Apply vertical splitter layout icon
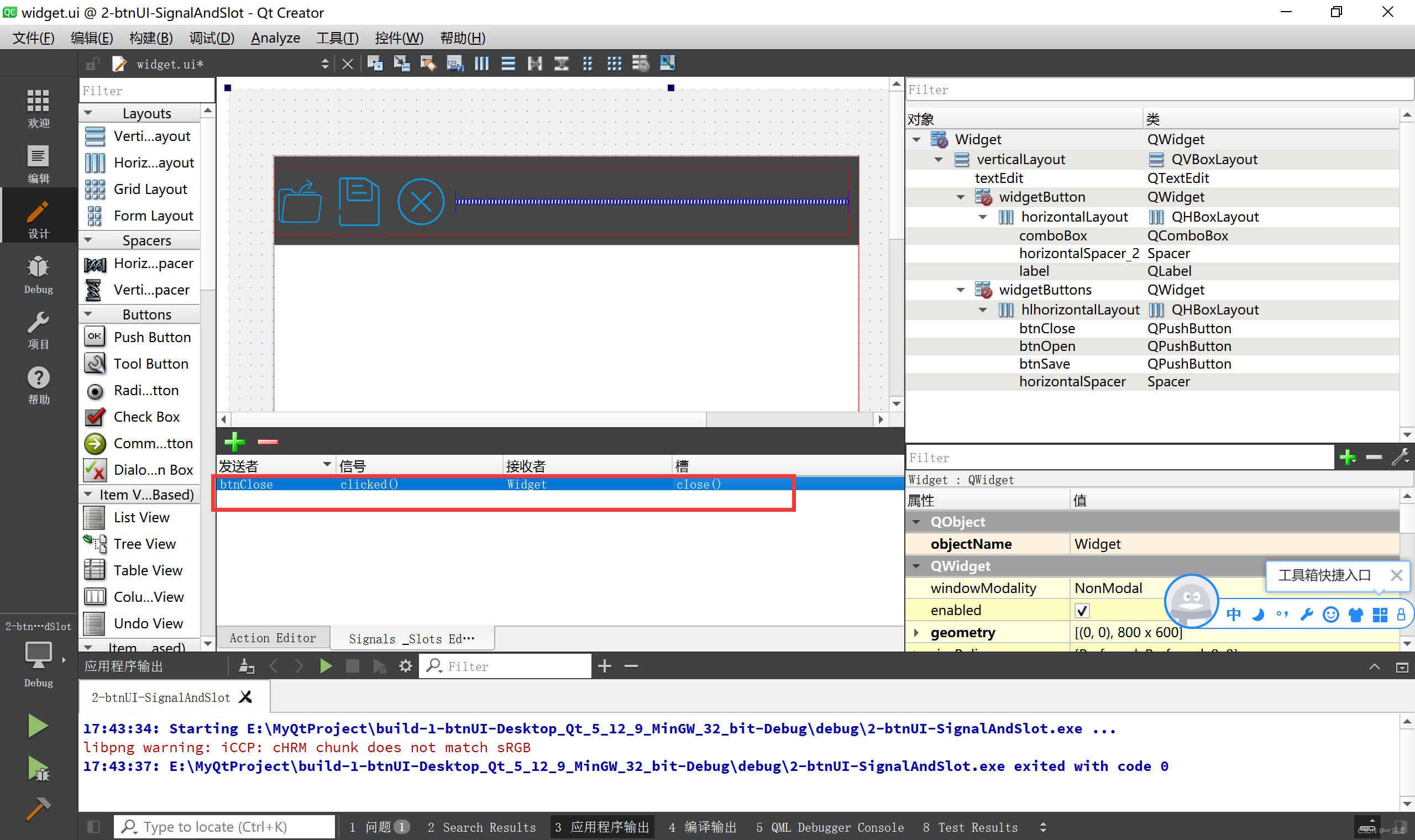Viewport: 1415px width, 840px height. tap(561, 64)
